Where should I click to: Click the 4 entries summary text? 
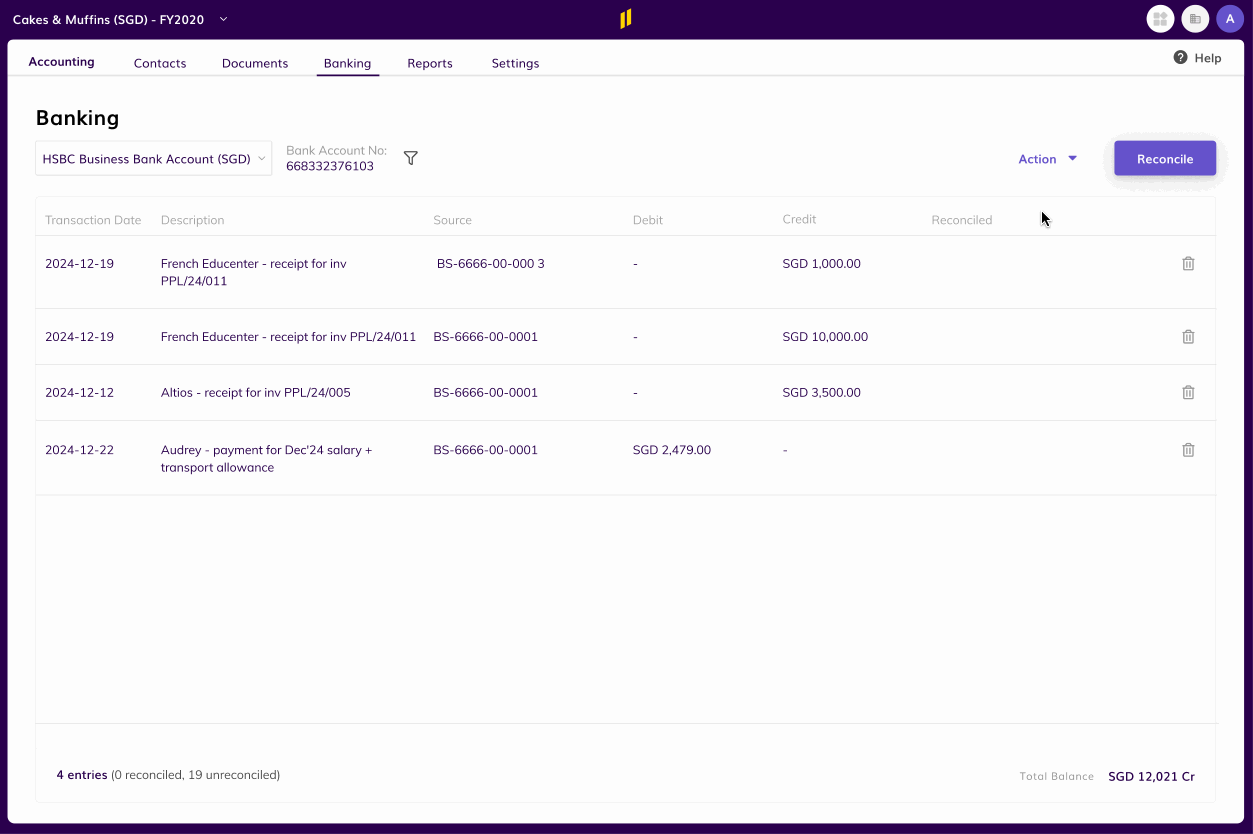(x=82, y=774)
